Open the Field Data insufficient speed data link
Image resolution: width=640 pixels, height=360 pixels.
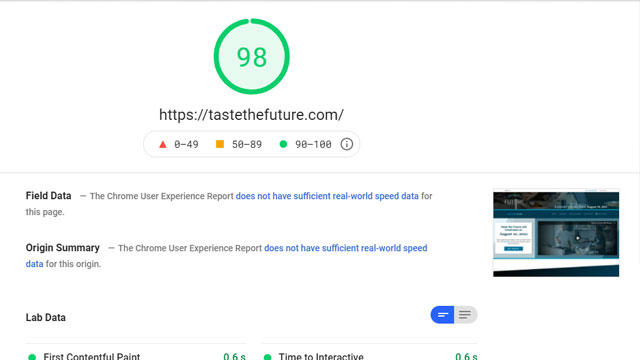[327, 196]
